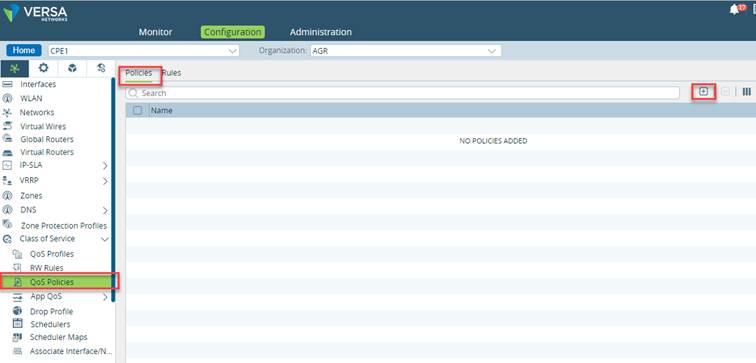Open Zones in the sidebar
Screen dimensions: 756x363
click(x=31, y=196)
